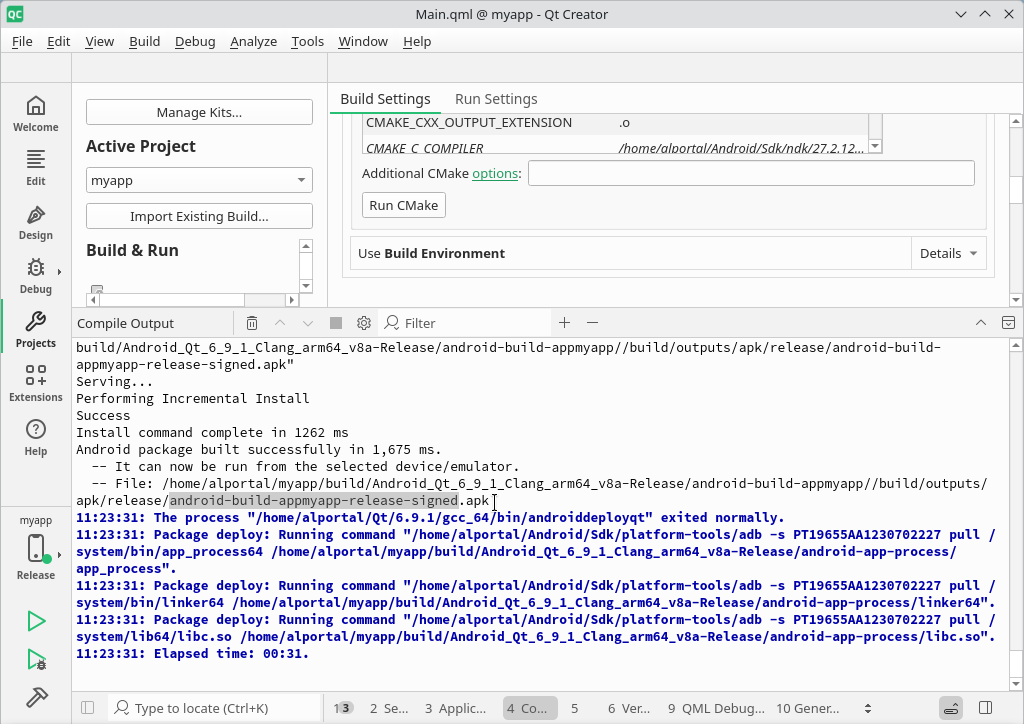Open the Window menu
Viewport: 1024px width, 724px height.
click(363, 41)
